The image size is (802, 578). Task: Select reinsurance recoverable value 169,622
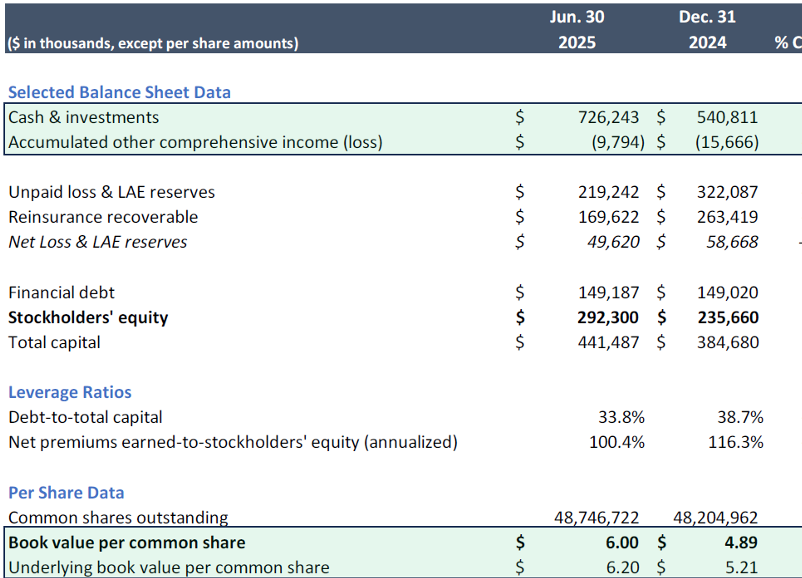click(x=608, y=217)
